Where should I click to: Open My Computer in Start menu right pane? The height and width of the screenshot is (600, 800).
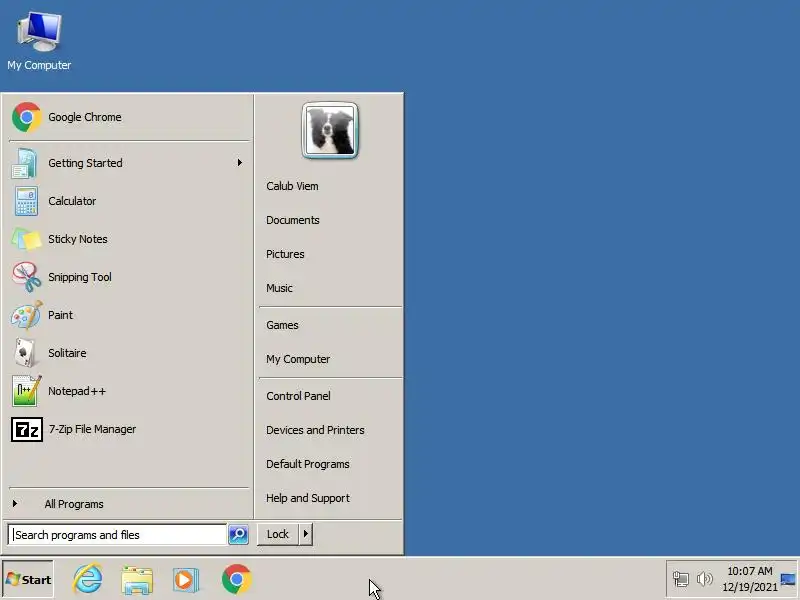click(298, 359)
